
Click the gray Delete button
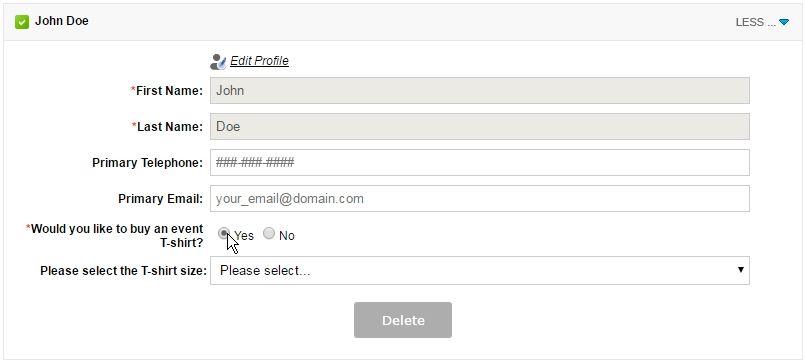tap(403, 320)
